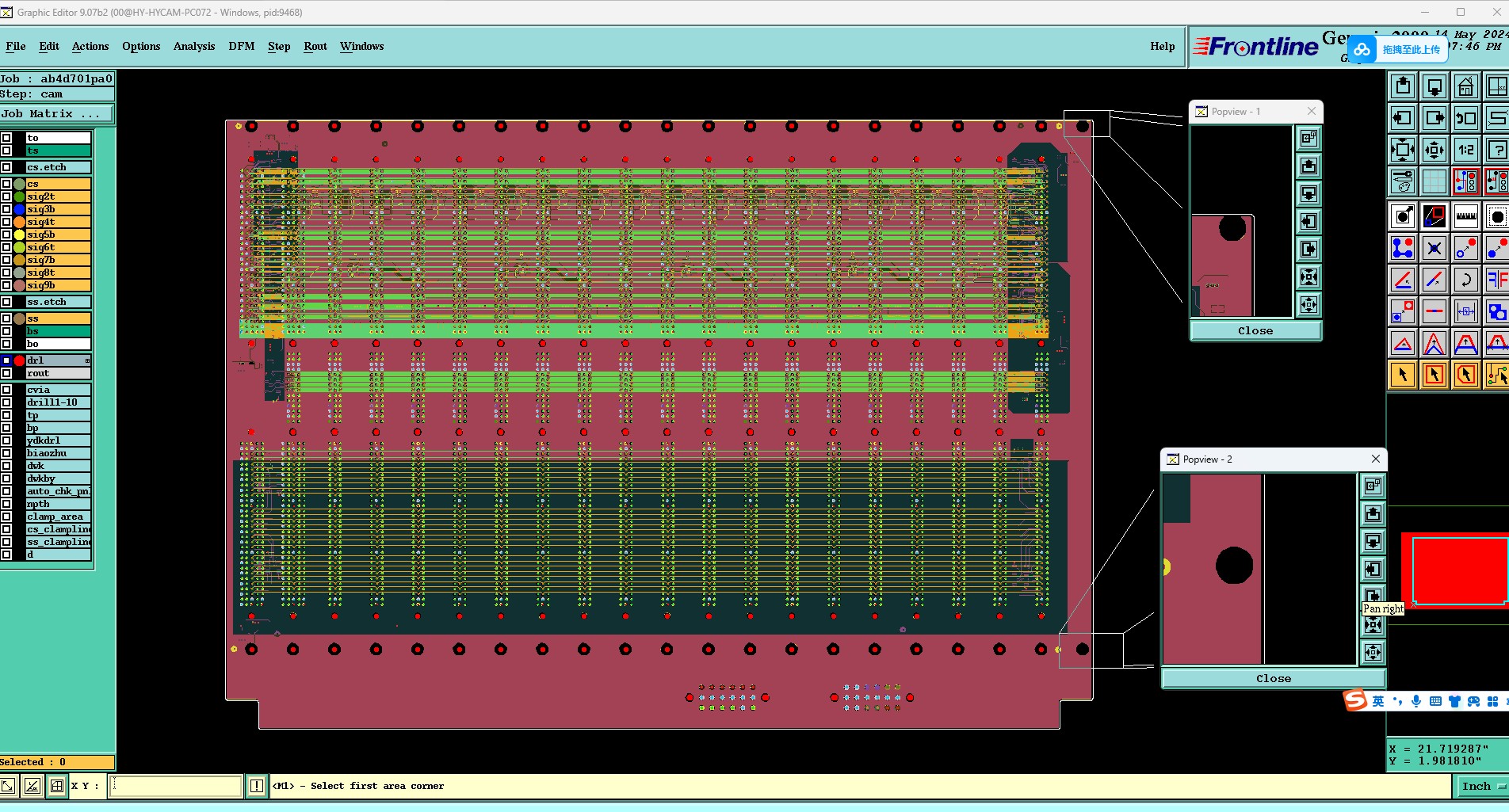Click the home view house icon
Image resolution: width=1509 pixels, height=812 pixels.
(1466, 86)
